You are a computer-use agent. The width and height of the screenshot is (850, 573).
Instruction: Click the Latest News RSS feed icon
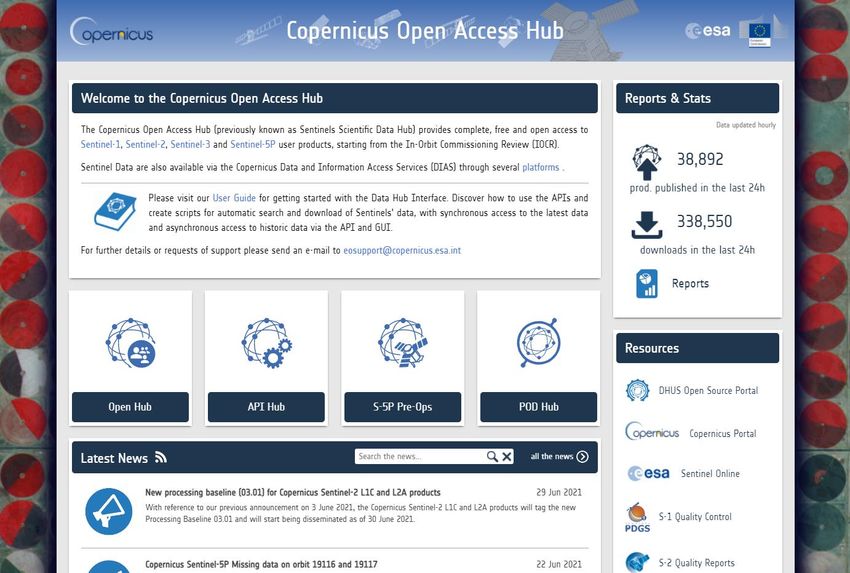(160, 457)
